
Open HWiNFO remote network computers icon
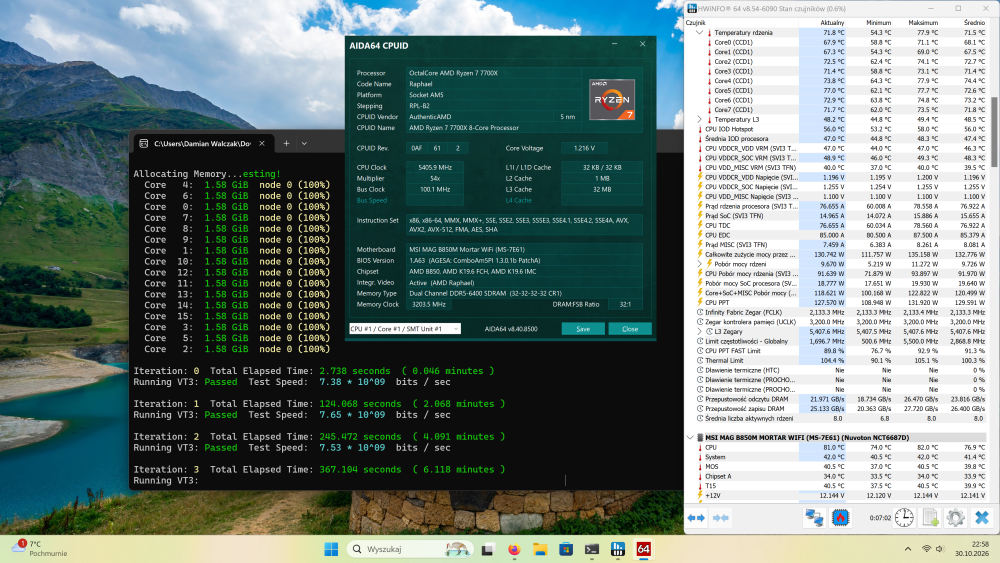814,518
